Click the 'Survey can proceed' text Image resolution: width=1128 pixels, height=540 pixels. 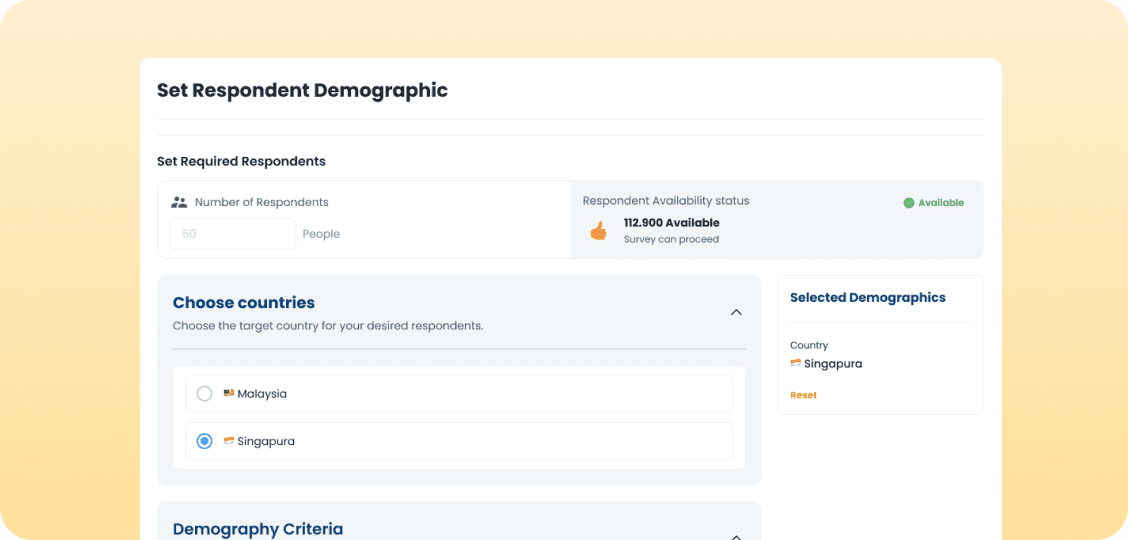coord(671,239)
